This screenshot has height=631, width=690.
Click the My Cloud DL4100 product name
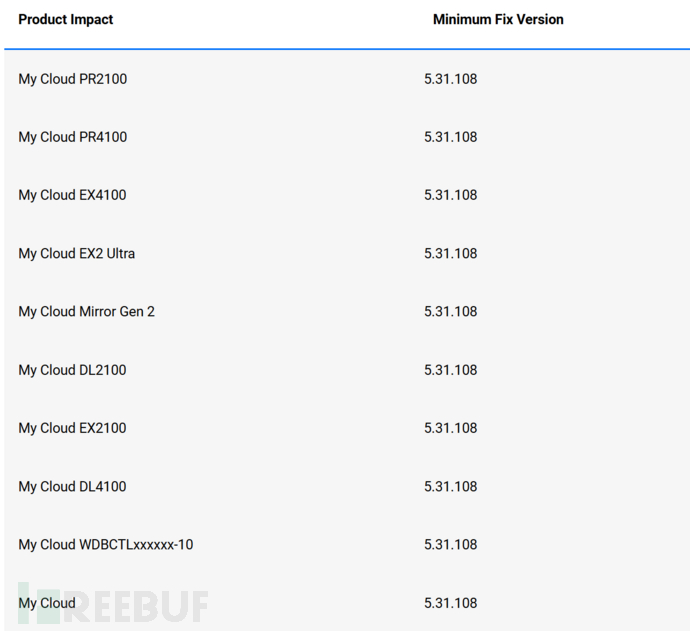(72, 486)
